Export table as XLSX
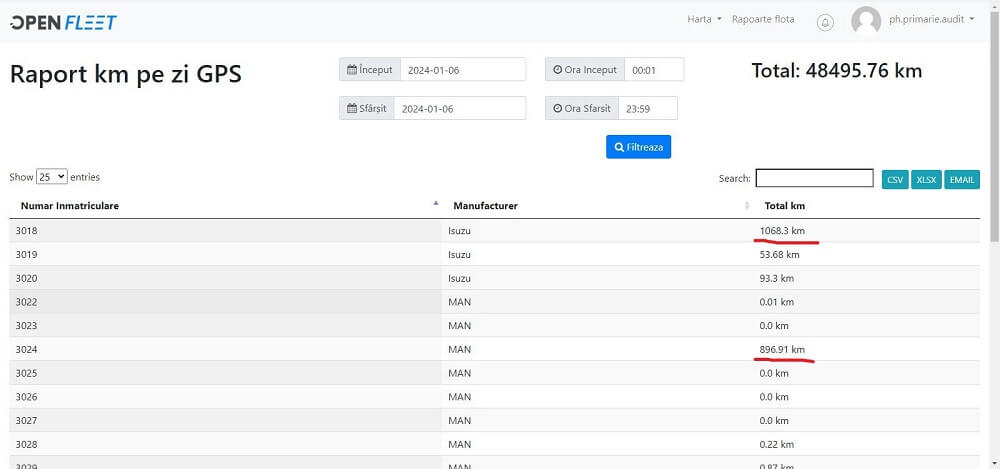Image resolution: width=1000 pixels, height=469 pixels. coord(926,179)
